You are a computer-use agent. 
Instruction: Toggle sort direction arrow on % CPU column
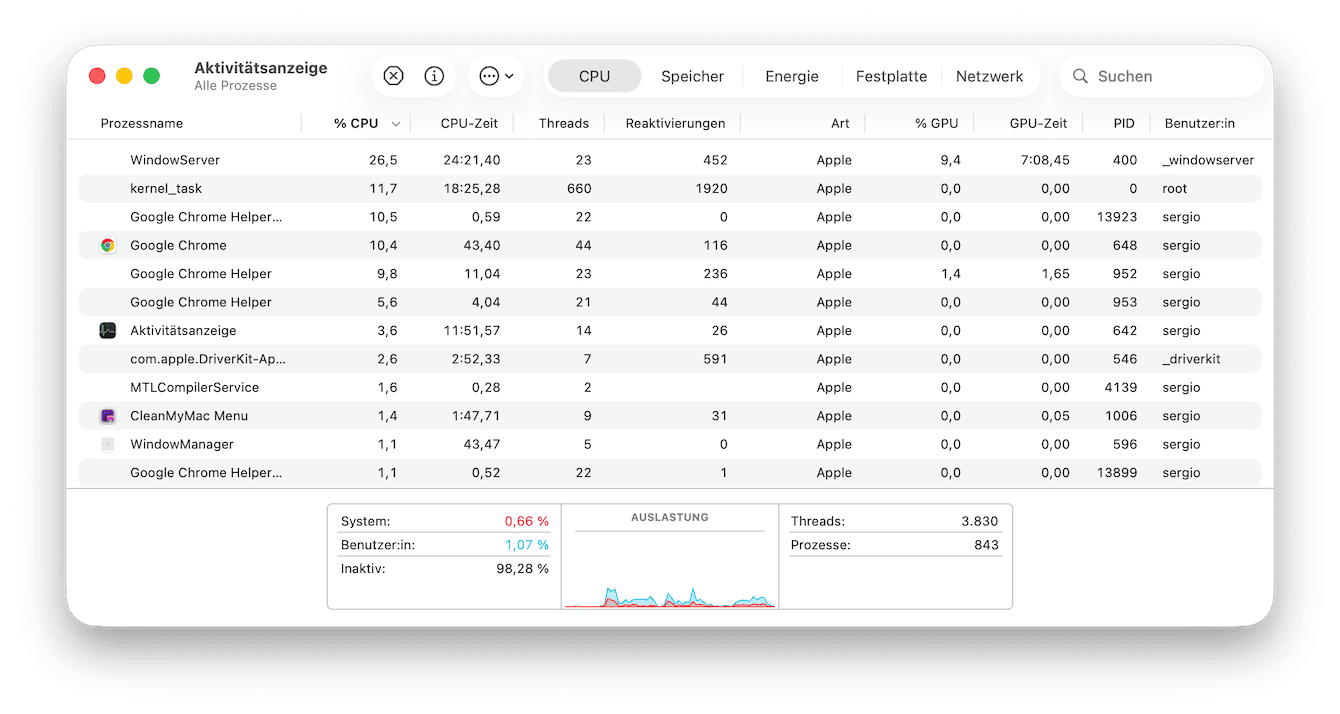coord(396,124)
